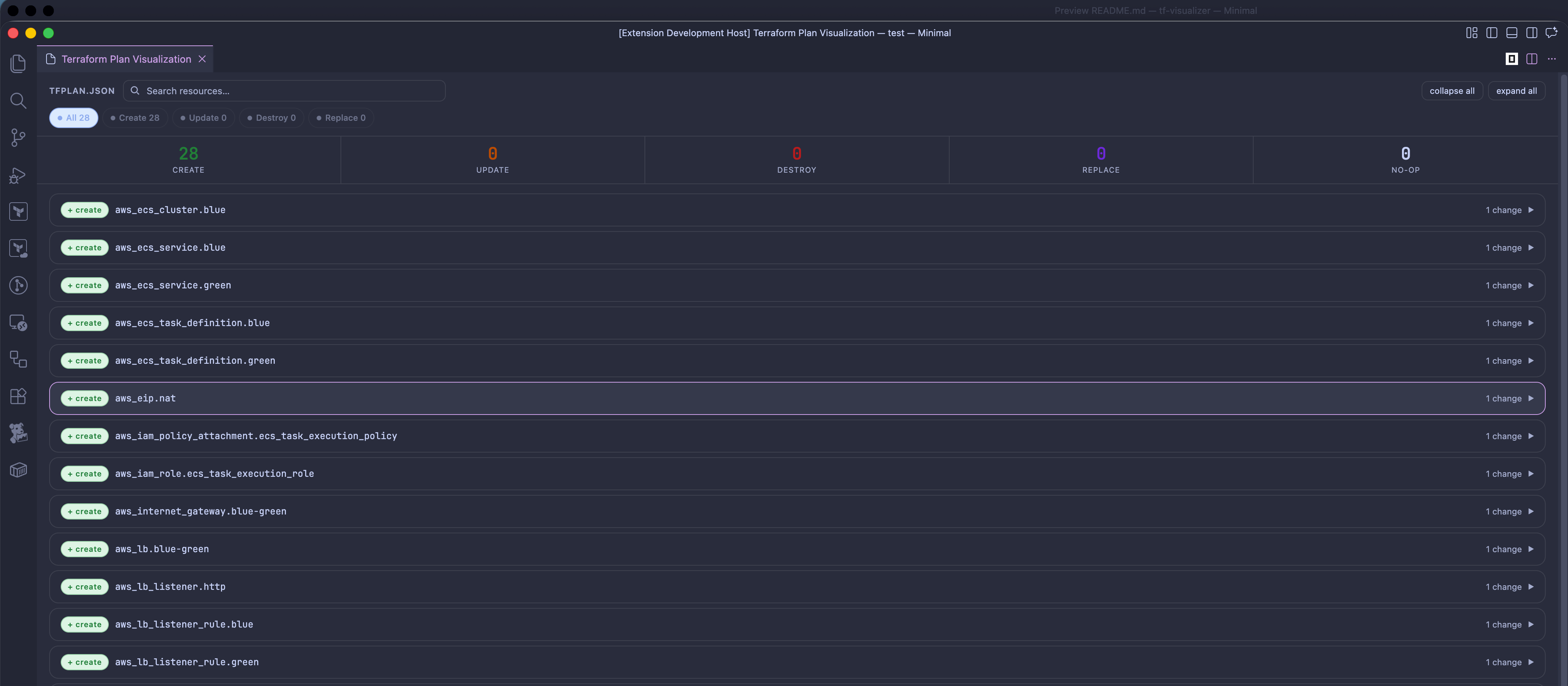This screenshot has height=686, width=1568.
Task: Open the editor More Actions menu
Action: pyautogui.click(x=1551, y=59)
